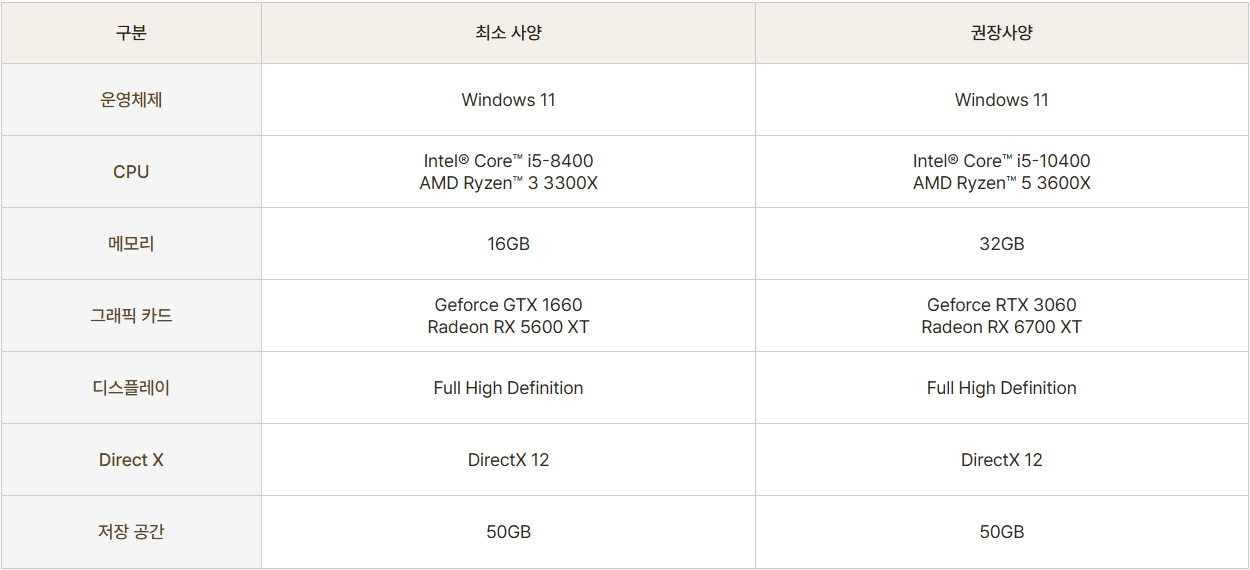Click the Geforce GTX 1660 text

(x=508, y=305)
